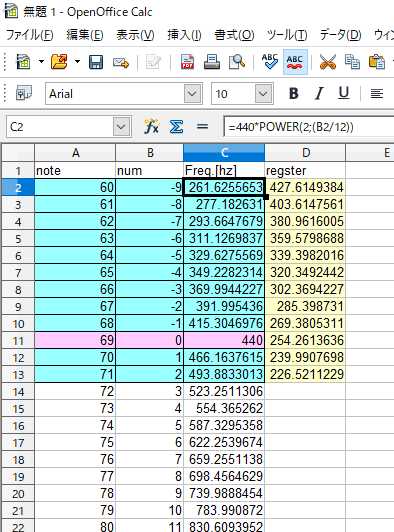Open the Page preview icon

pyautogui.click(x=237, y=62)
